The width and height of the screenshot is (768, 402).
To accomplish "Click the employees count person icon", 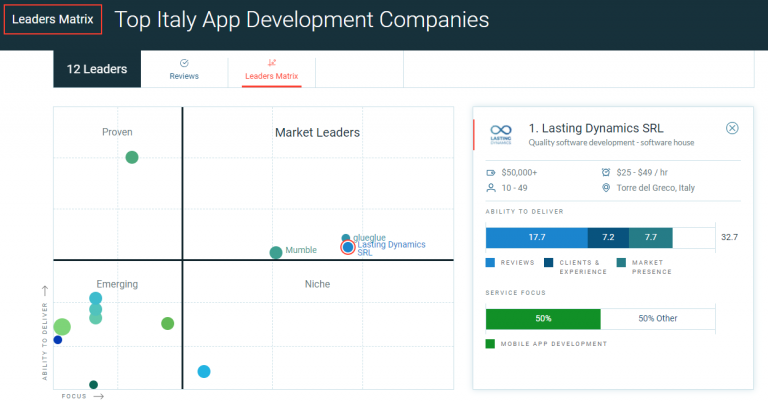I will click(x=491, y=187).
